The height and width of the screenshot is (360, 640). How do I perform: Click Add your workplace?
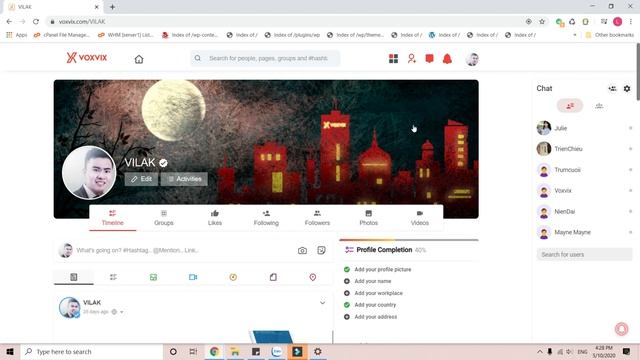pyautogui.click(x=378, y=293)
